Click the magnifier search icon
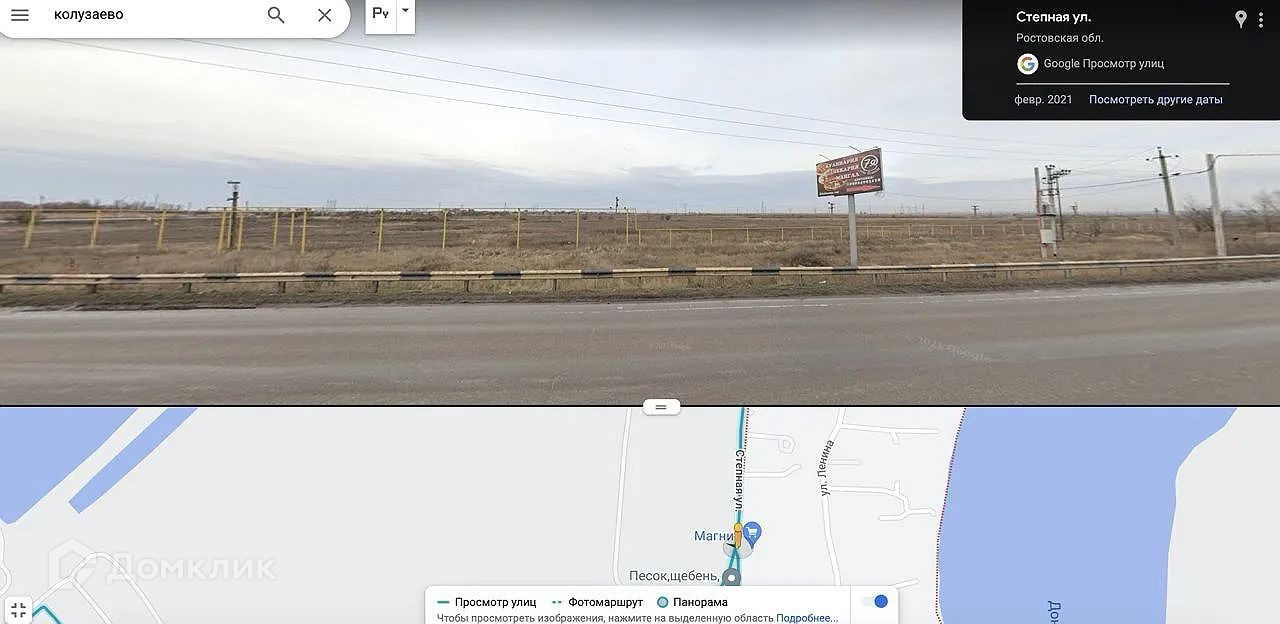Viewport: 1280px width, 624px height. [x=276, y=15]
